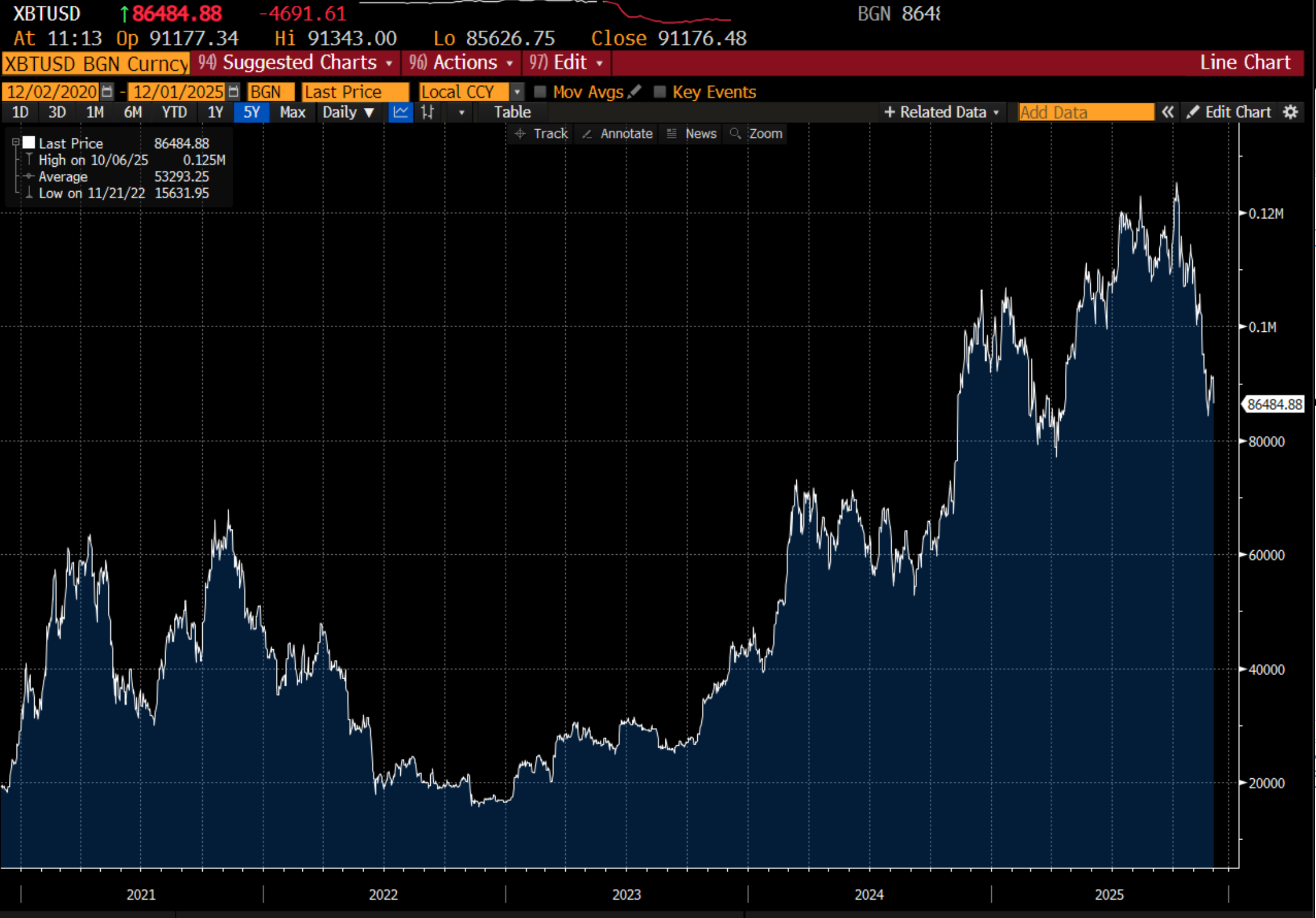This screenshot has width=1316, height=918.
Task: Switch to bar (OHLC) chart icon
Action: pyautogui.click(x=428, y=112)
